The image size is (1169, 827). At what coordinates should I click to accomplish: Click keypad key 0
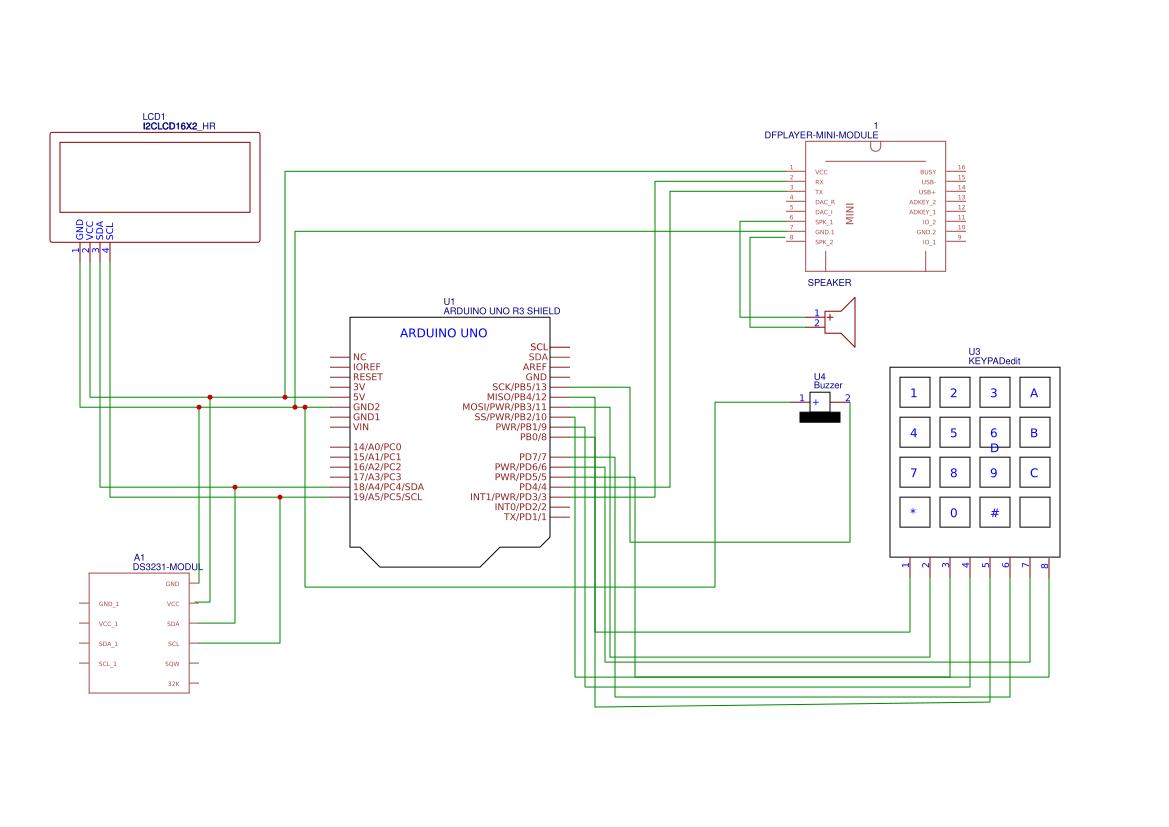pos(954,512)
